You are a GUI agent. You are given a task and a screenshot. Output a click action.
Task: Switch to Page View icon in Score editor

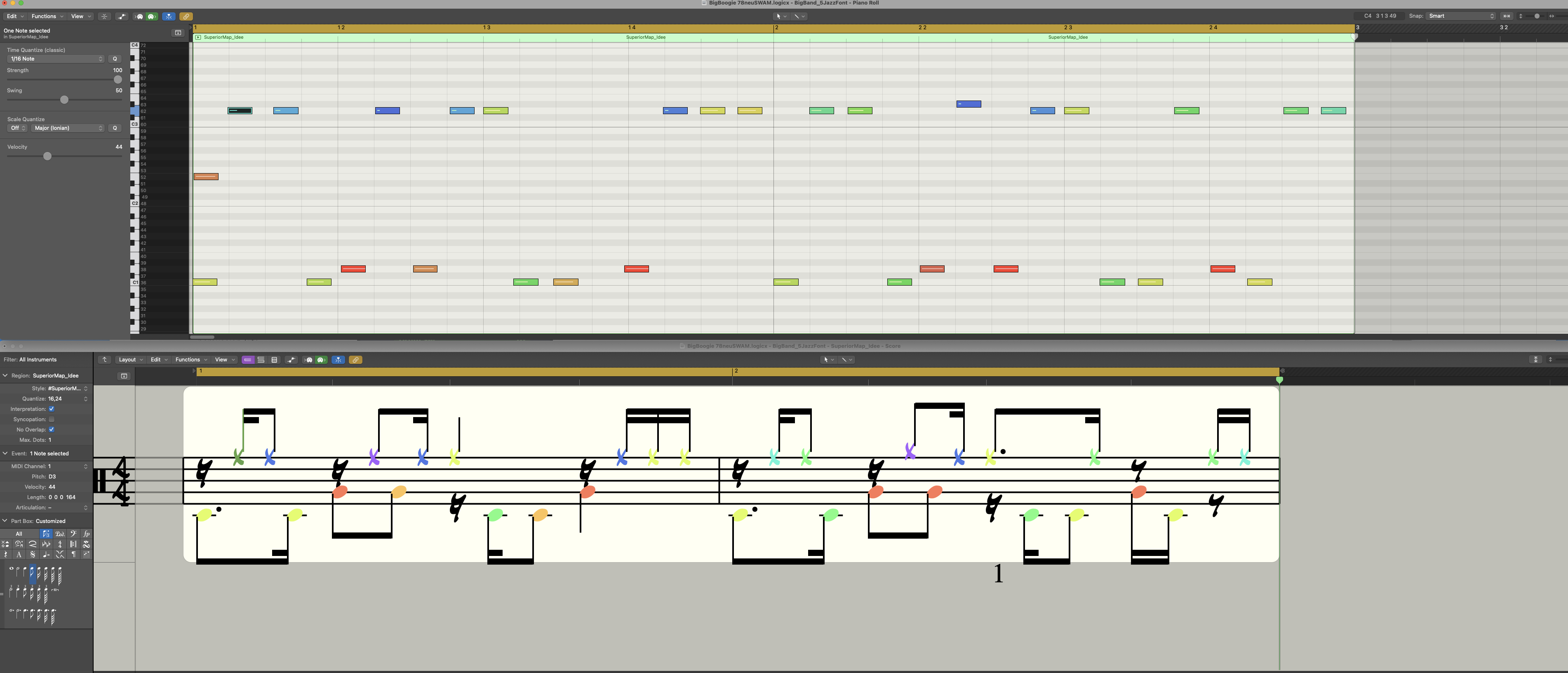coord(275,360)
